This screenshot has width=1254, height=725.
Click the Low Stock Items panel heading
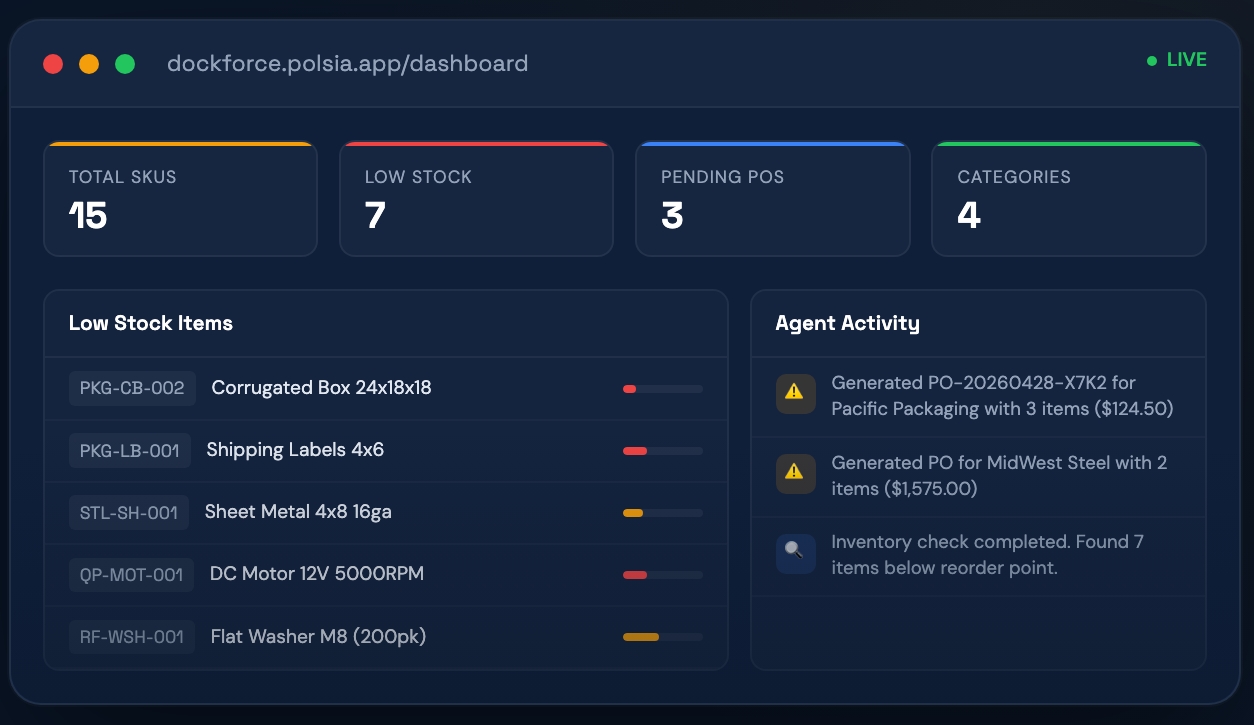coord(151,323)
